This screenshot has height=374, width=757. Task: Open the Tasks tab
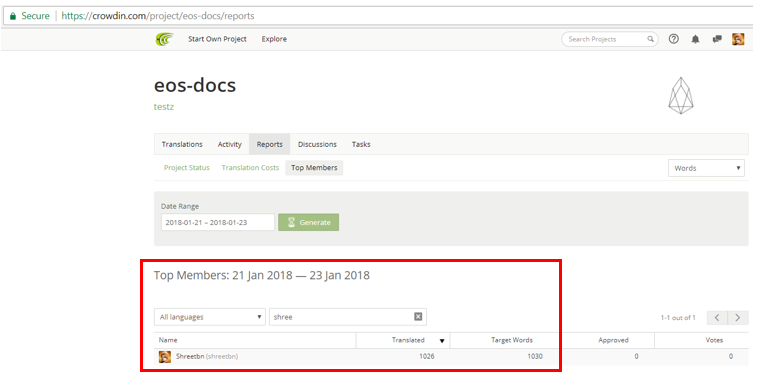tap(361, 144)
